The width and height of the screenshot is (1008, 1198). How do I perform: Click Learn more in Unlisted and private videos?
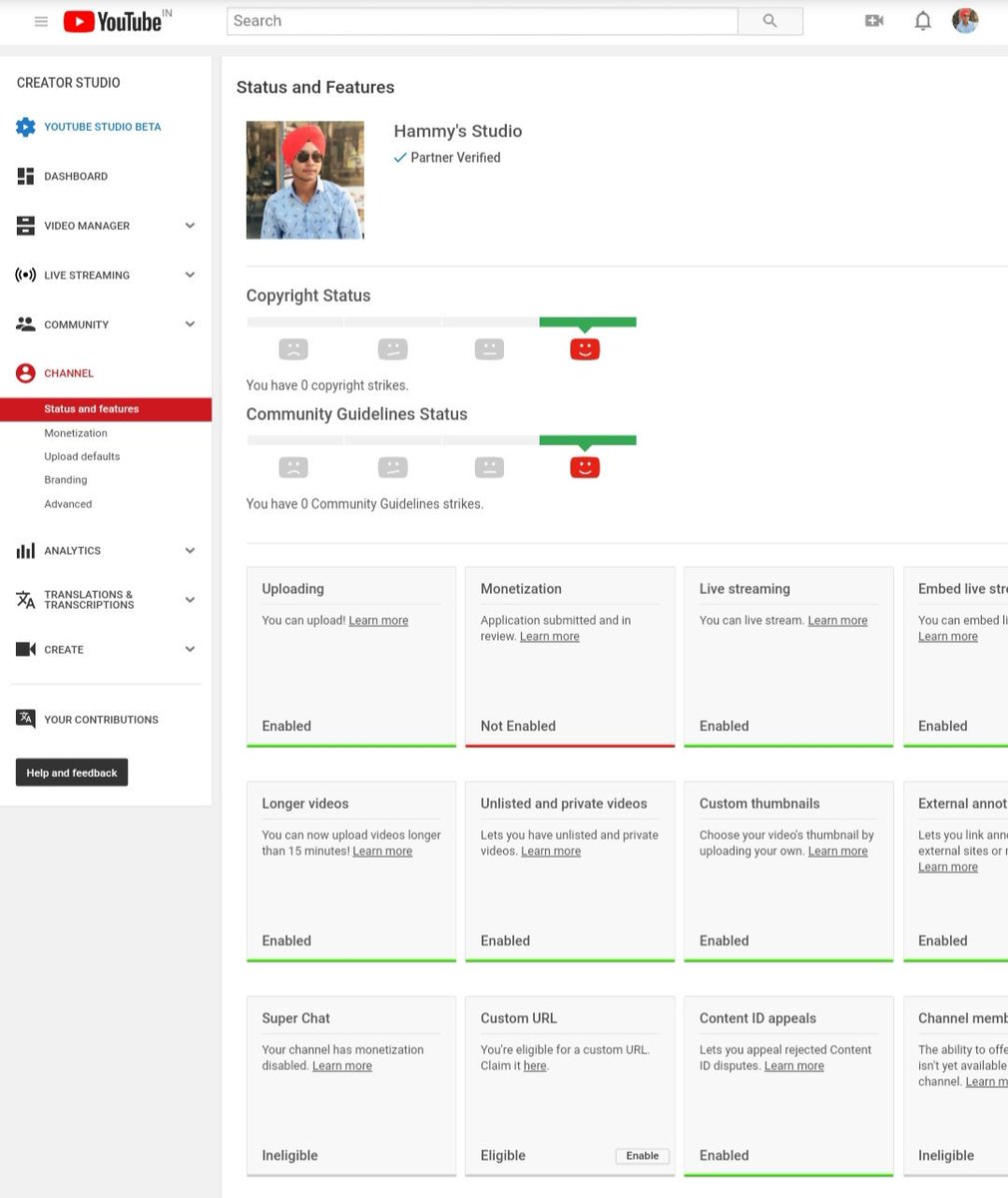click(x=551, y=852)
